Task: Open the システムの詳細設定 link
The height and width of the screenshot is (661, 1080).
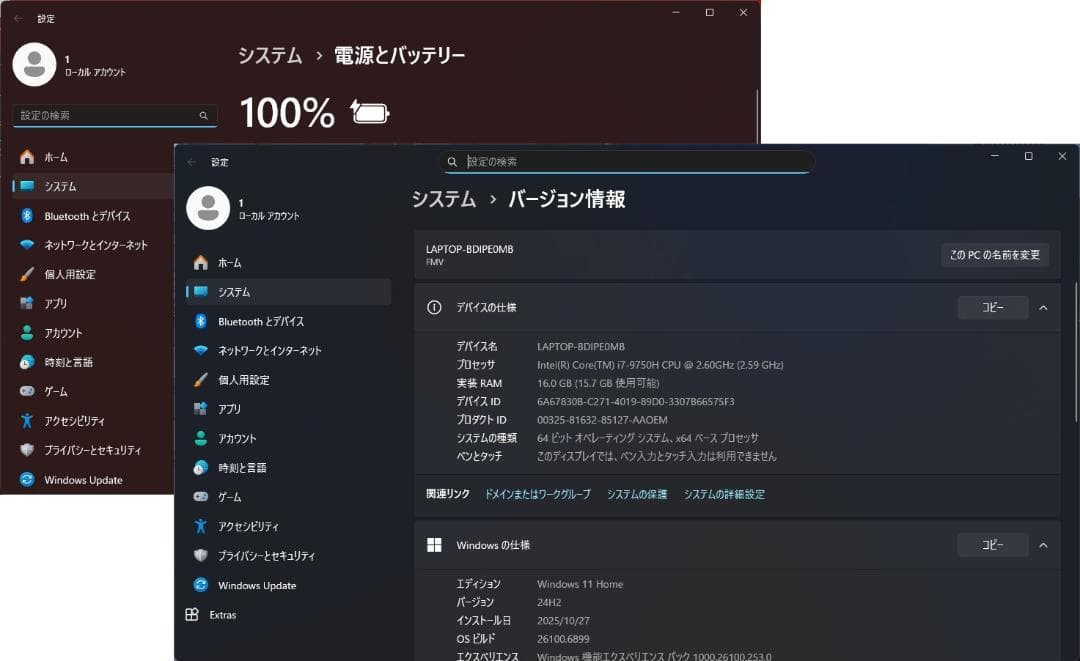Action: 723,494
